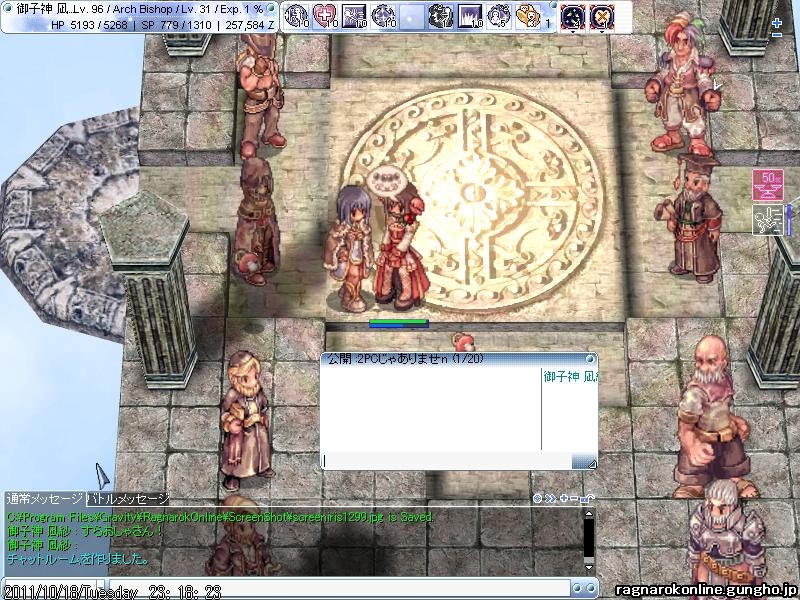This screenshot has height=600, width=800.
Task: Click the SP 779 / 1310 readout
Action: 177,25
